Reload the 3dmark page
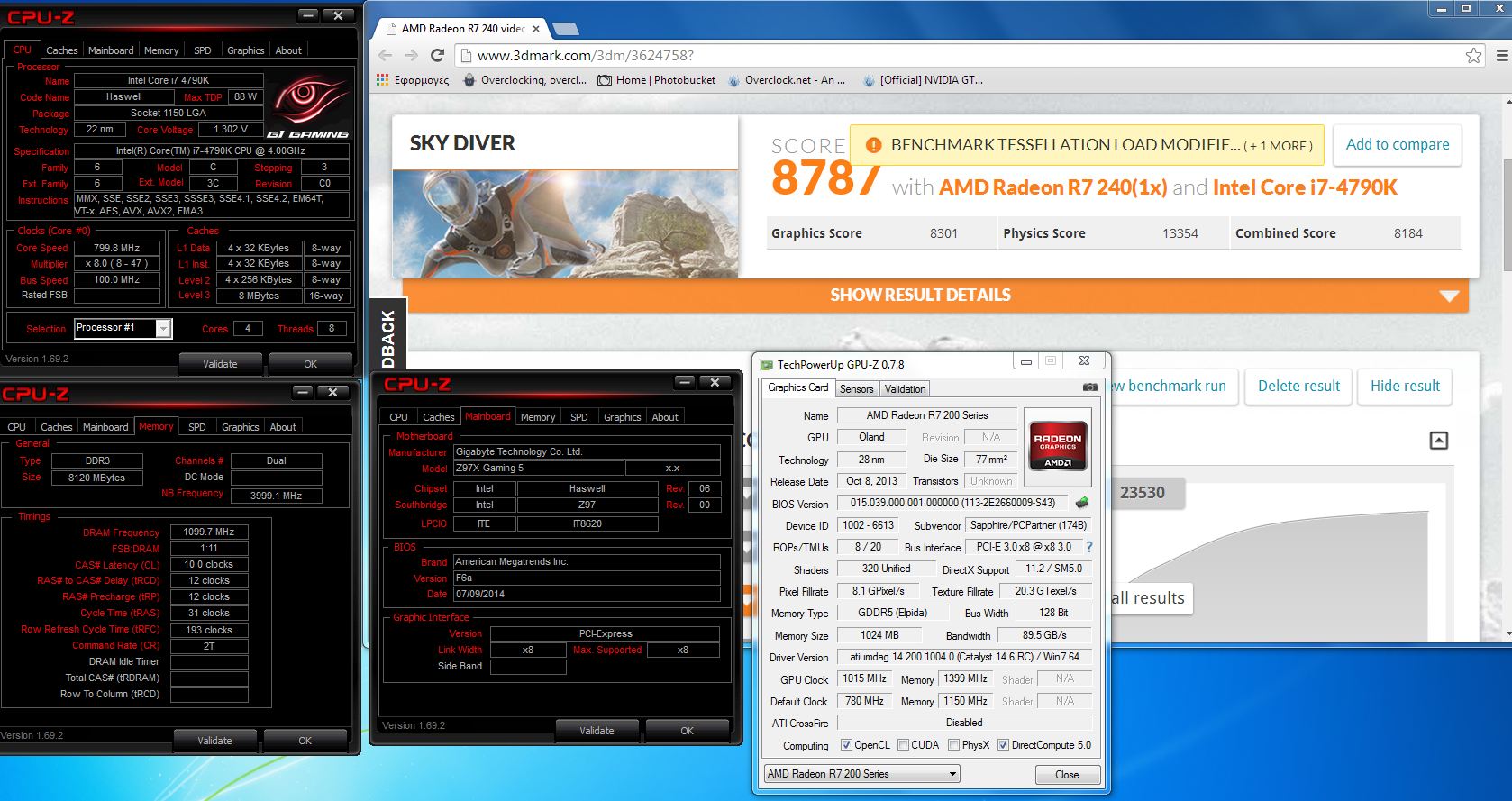The image size is (1512, 801). (x=438, y=55)
